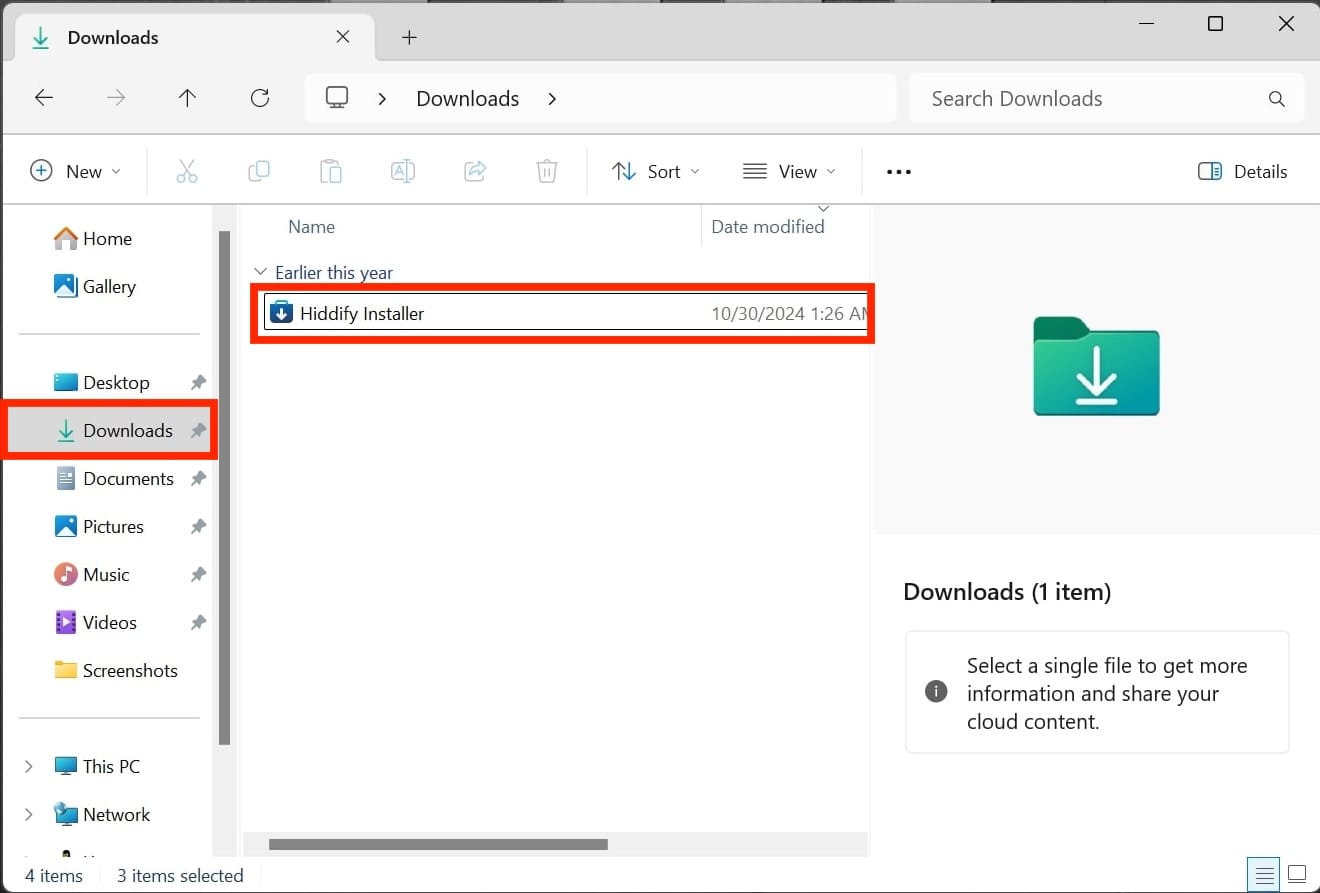This screenshot has width=1320, height=893.
Task: Click the Copy icon in toolbar
Action: [x=259, y=171]
